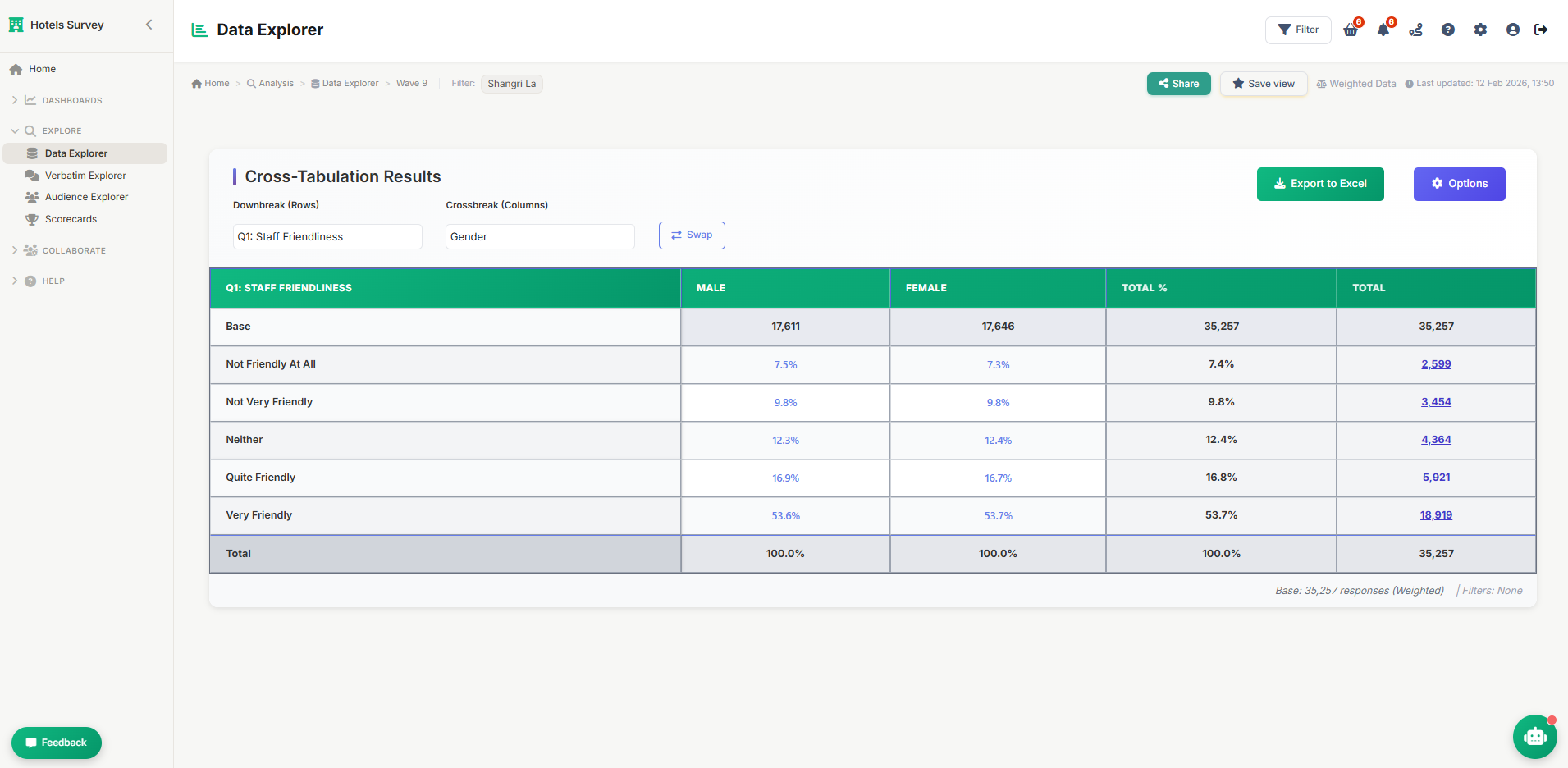
Task: Open the 18,919 Very Friendly count link
Action: click(x=1436, y=514)
